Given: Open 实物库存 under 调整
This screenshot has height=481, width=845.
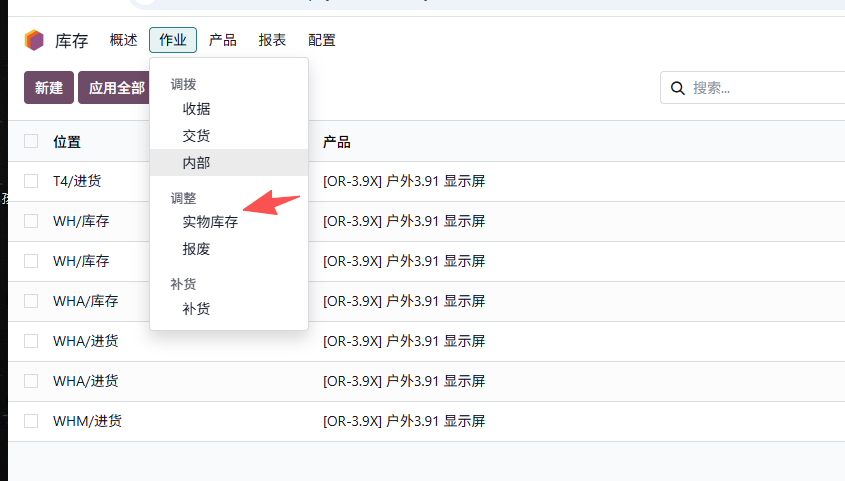Looking at the screenshot, I should tap(210, 222).
